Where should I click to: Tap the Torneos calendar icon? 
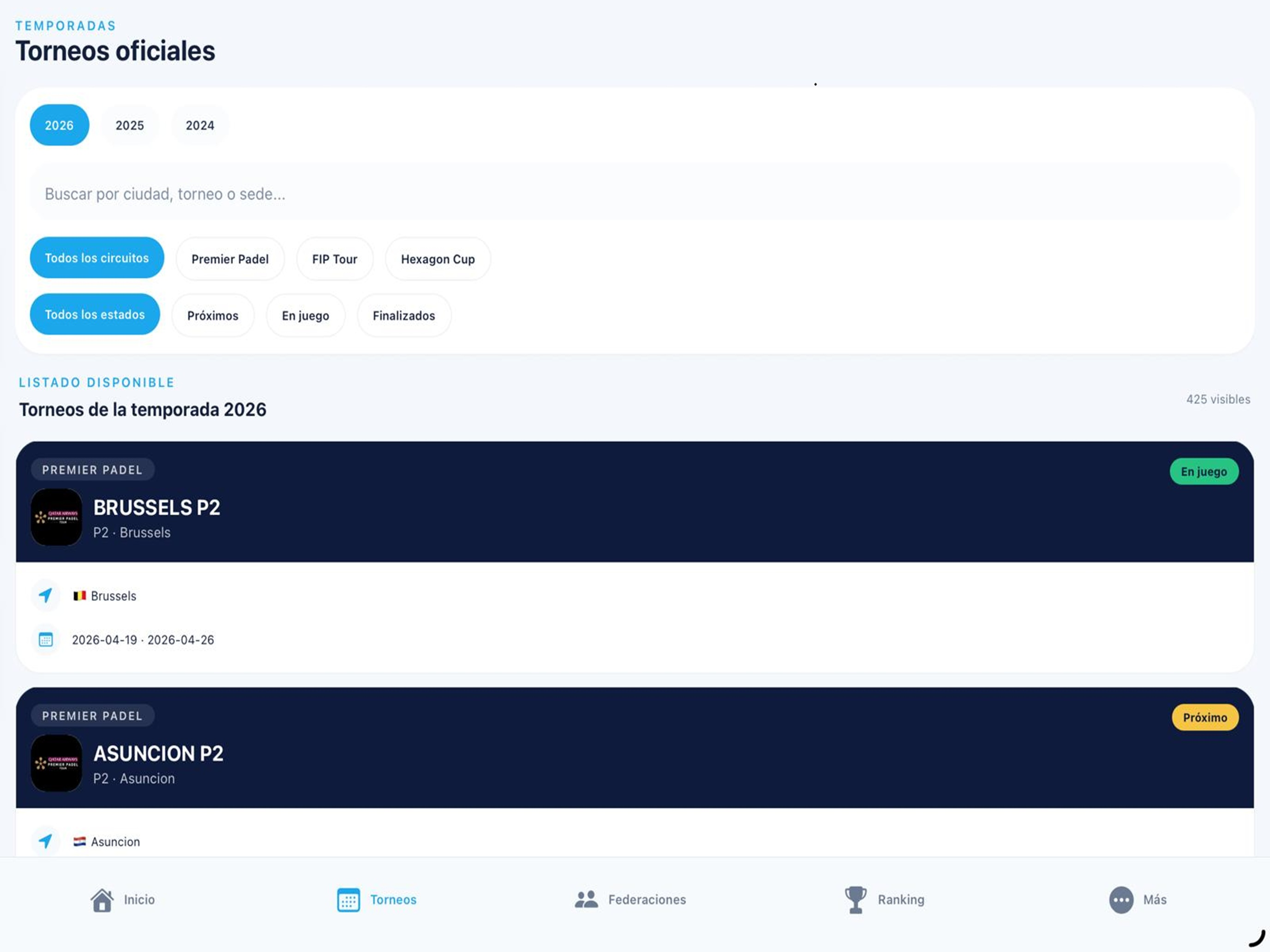(348, 900)
